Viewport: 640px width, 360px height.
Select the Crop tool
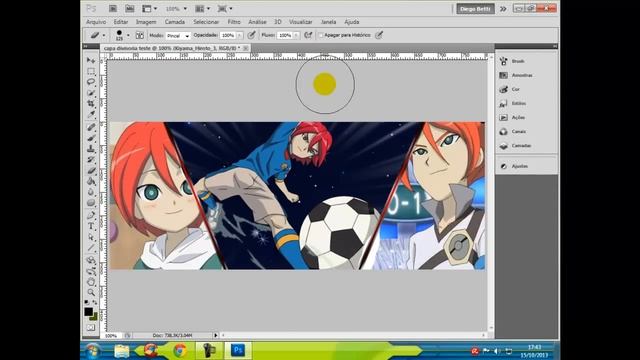91,104
